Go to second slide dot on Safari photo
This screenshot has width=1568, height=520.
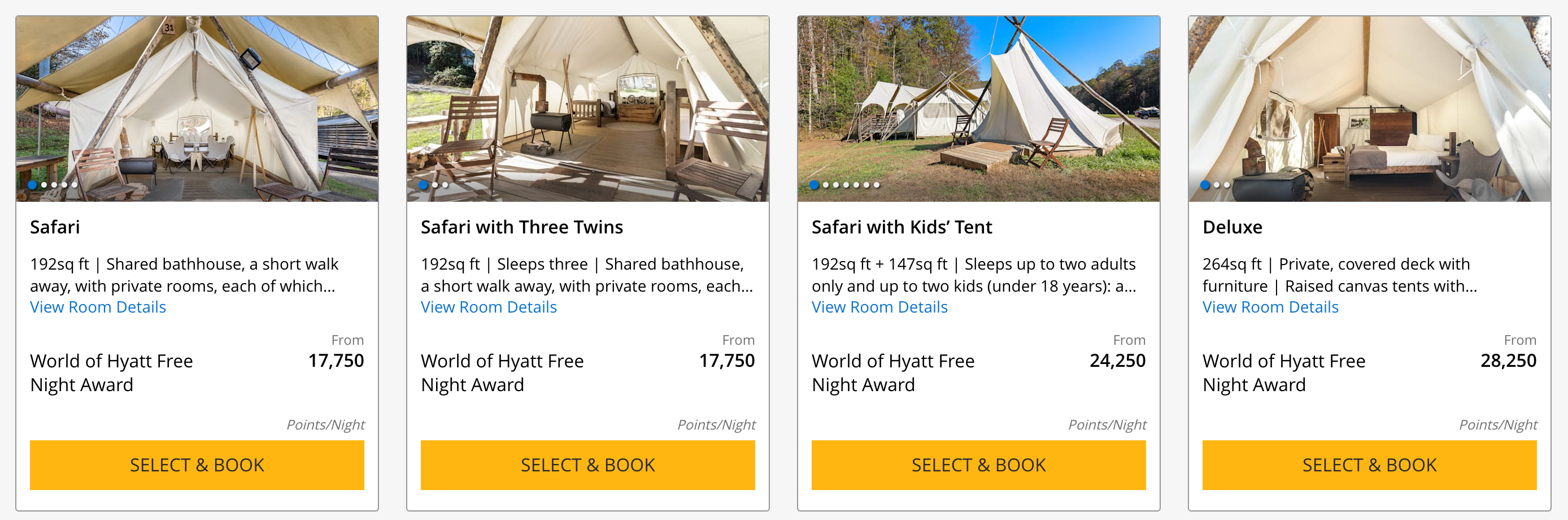point(44,184)
